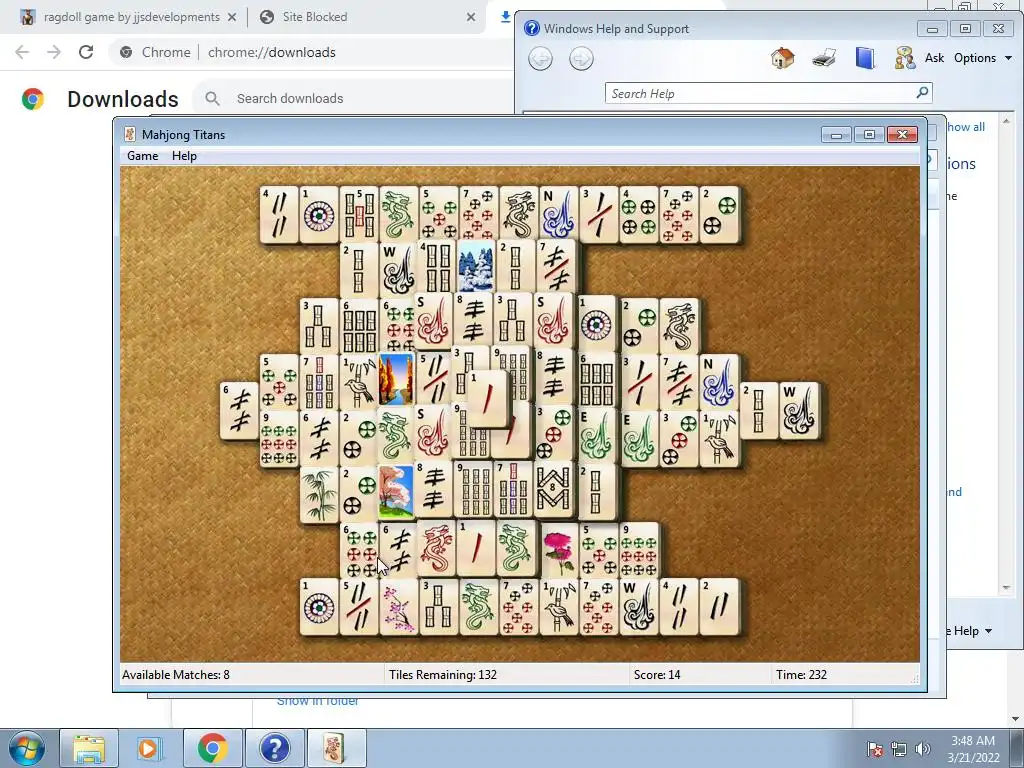Select the pink rose flower tile

click(559, 551)
